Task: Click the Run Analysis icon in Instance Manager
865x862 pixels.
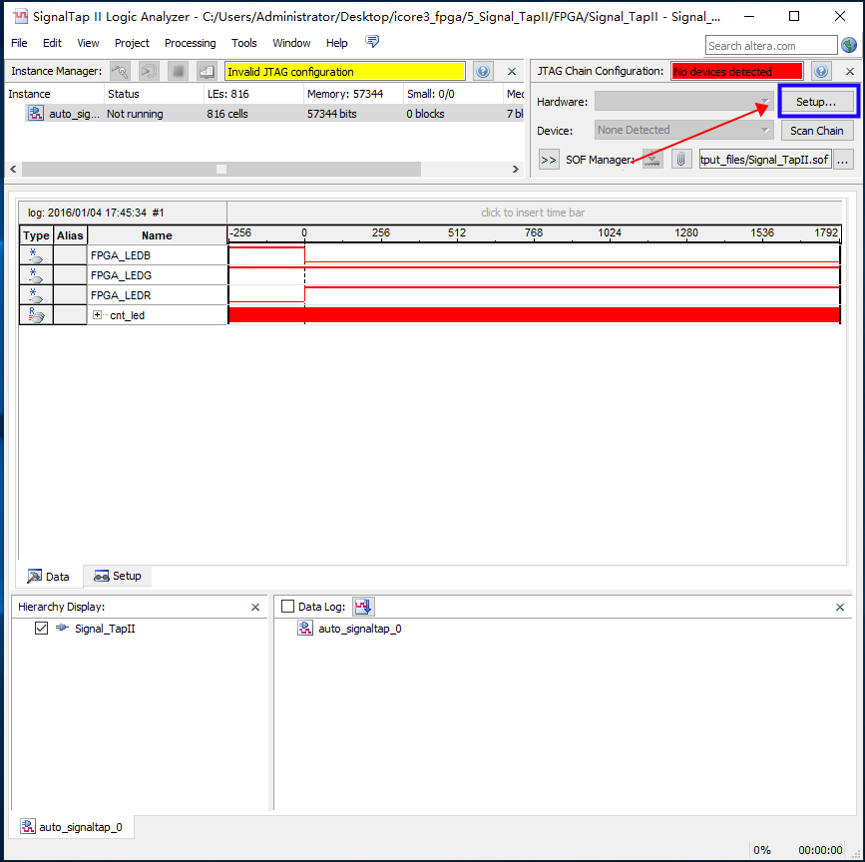Action: coord(120,72)
